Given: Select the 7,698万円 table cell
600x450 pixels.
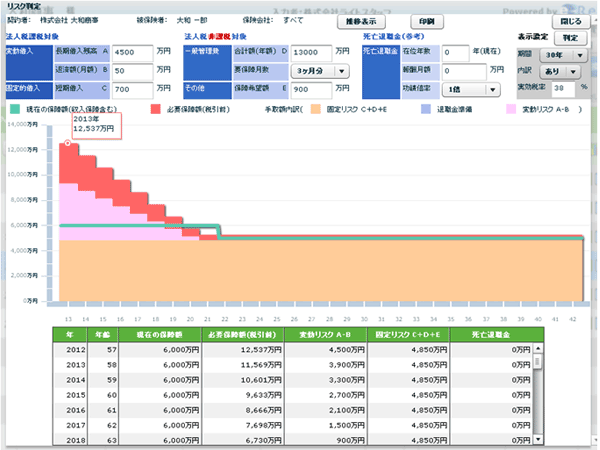Looking at the screenshot, I should click(x=243, y=425).
